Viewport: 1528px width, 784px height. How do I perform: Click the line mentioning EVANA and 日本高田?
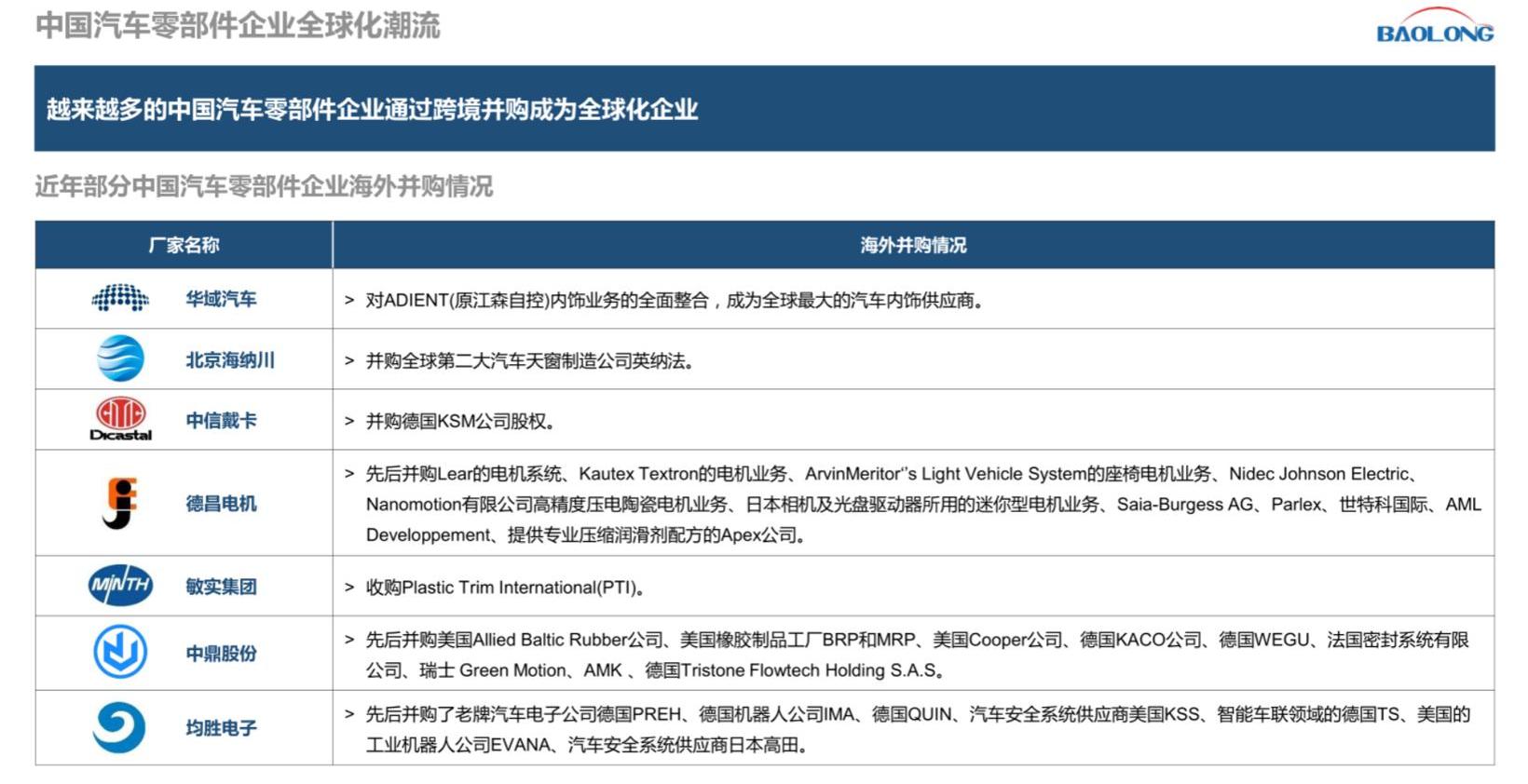pyautogui.click(x=587, y=745)
